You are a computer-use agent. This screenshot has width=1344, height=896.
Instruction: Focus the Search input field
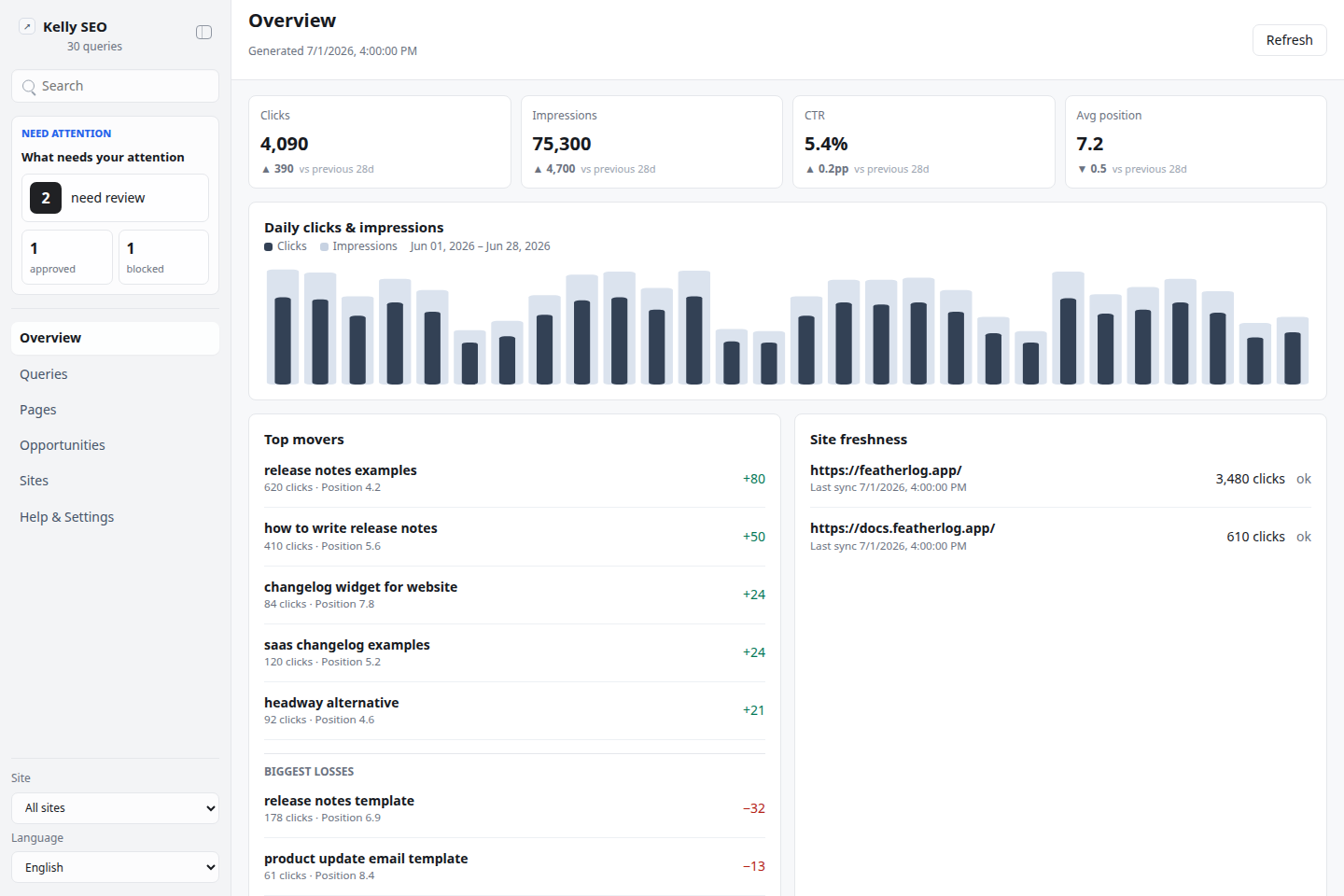click(115, 86)
